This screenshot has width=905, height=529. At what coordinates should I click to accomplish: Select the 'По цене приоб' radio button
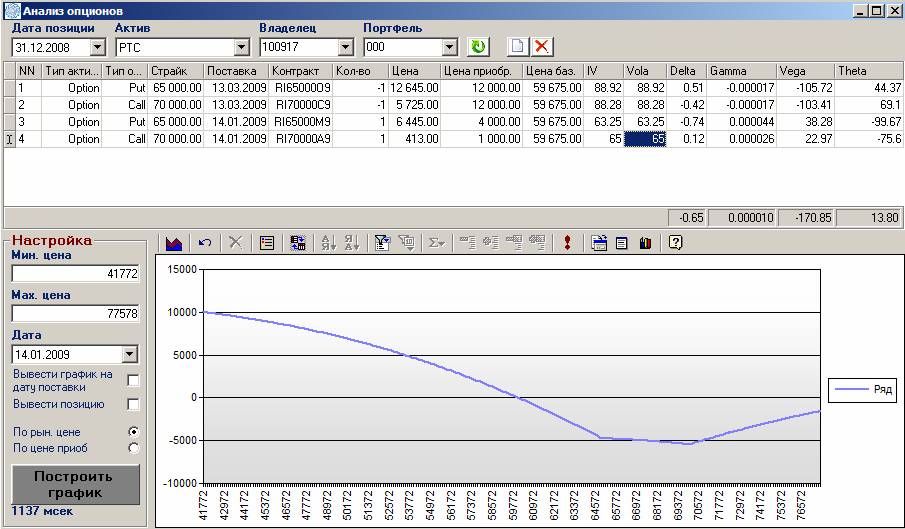133,448
